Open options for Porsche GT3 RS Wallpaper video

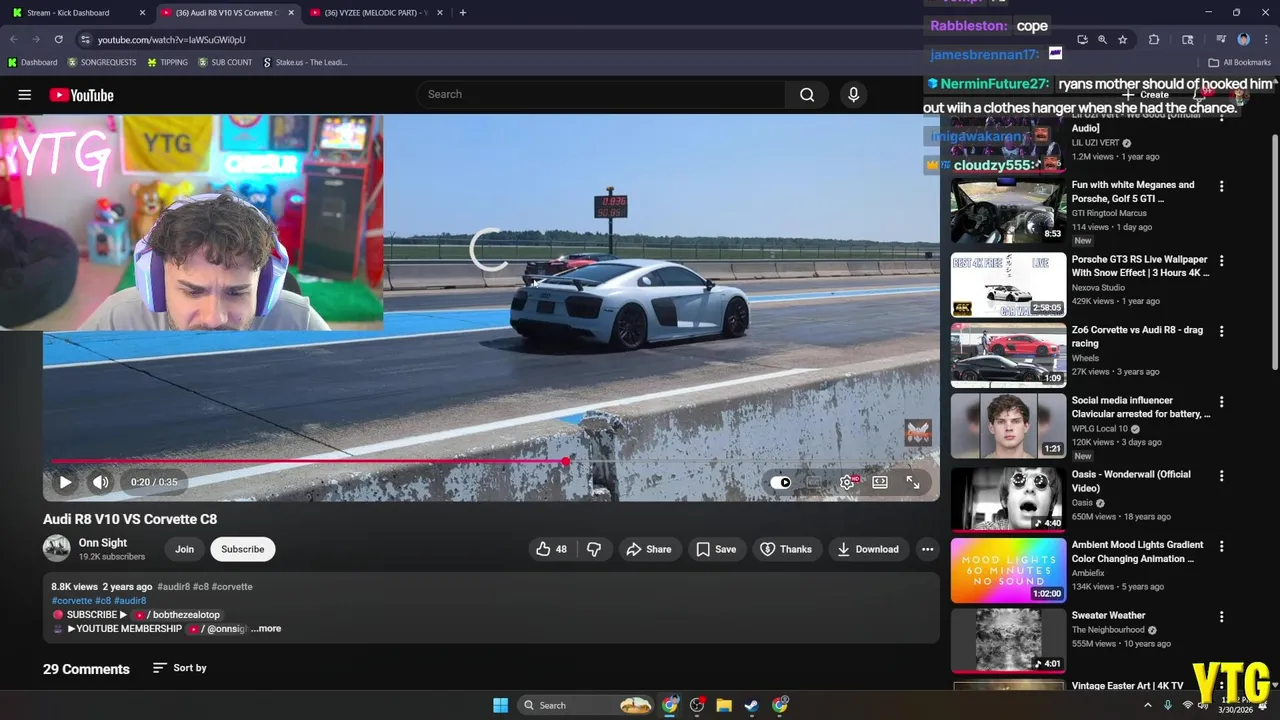[x=1221, y=261]
